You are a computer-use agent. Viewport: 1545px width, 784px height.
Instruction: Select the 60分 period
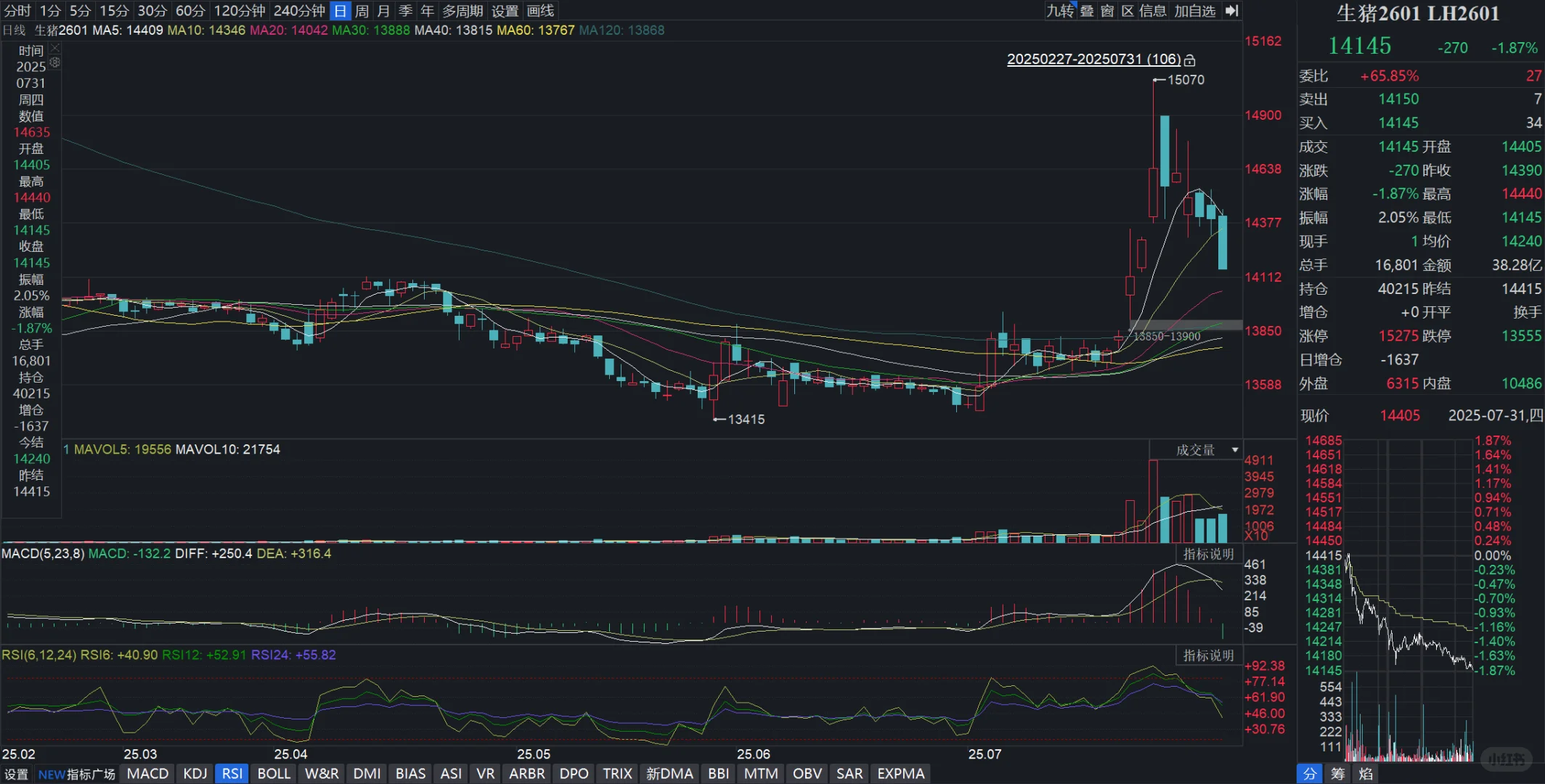pos(190,10)
